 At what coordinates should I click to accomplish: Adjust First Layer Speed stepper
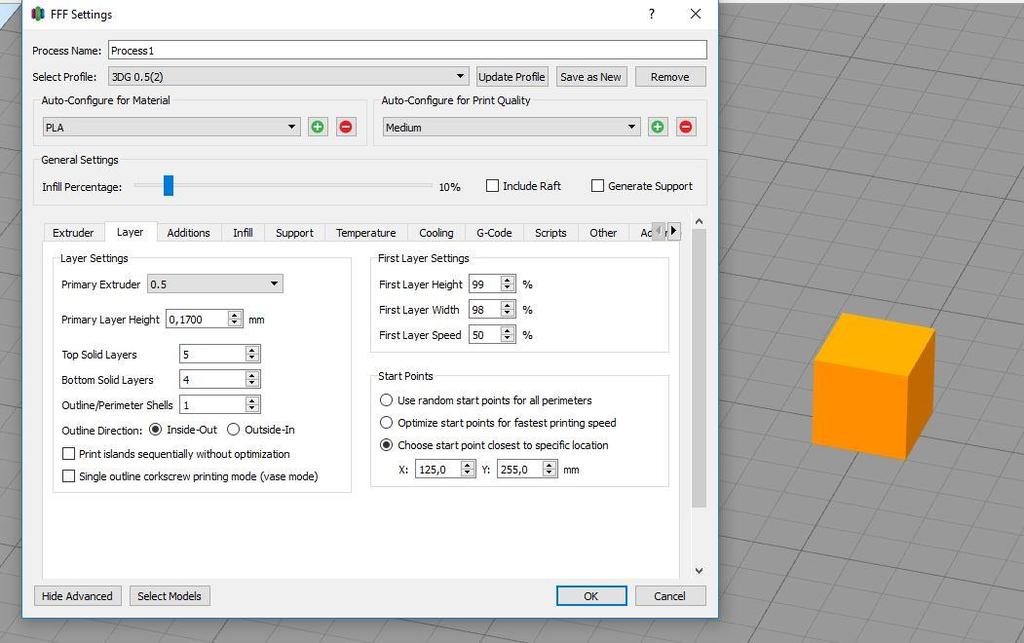(507, 335)
